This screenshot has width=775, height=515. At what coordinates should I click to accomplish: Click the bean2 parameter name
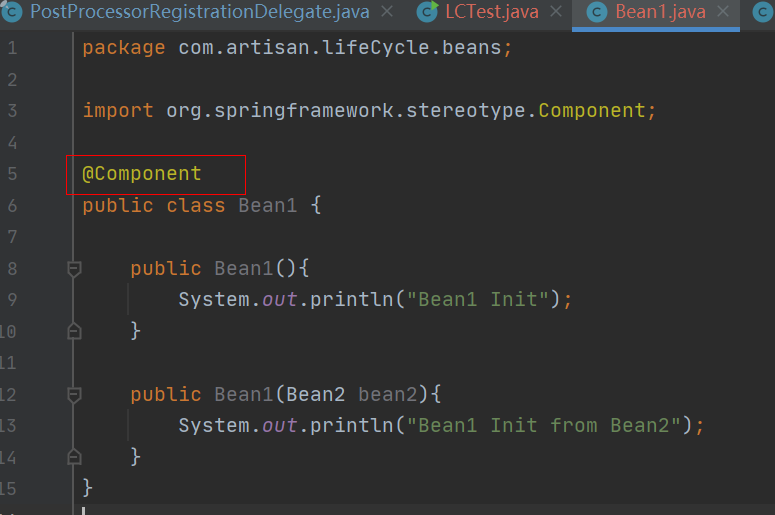click(x=388, y=395)
